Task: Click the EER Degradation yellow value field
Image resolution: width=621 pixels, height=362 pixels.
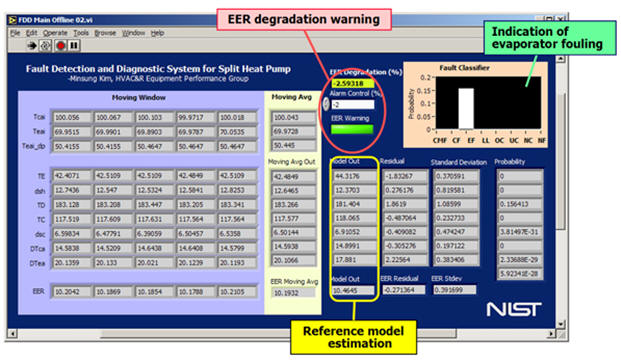Action: [x=352, y=84]
